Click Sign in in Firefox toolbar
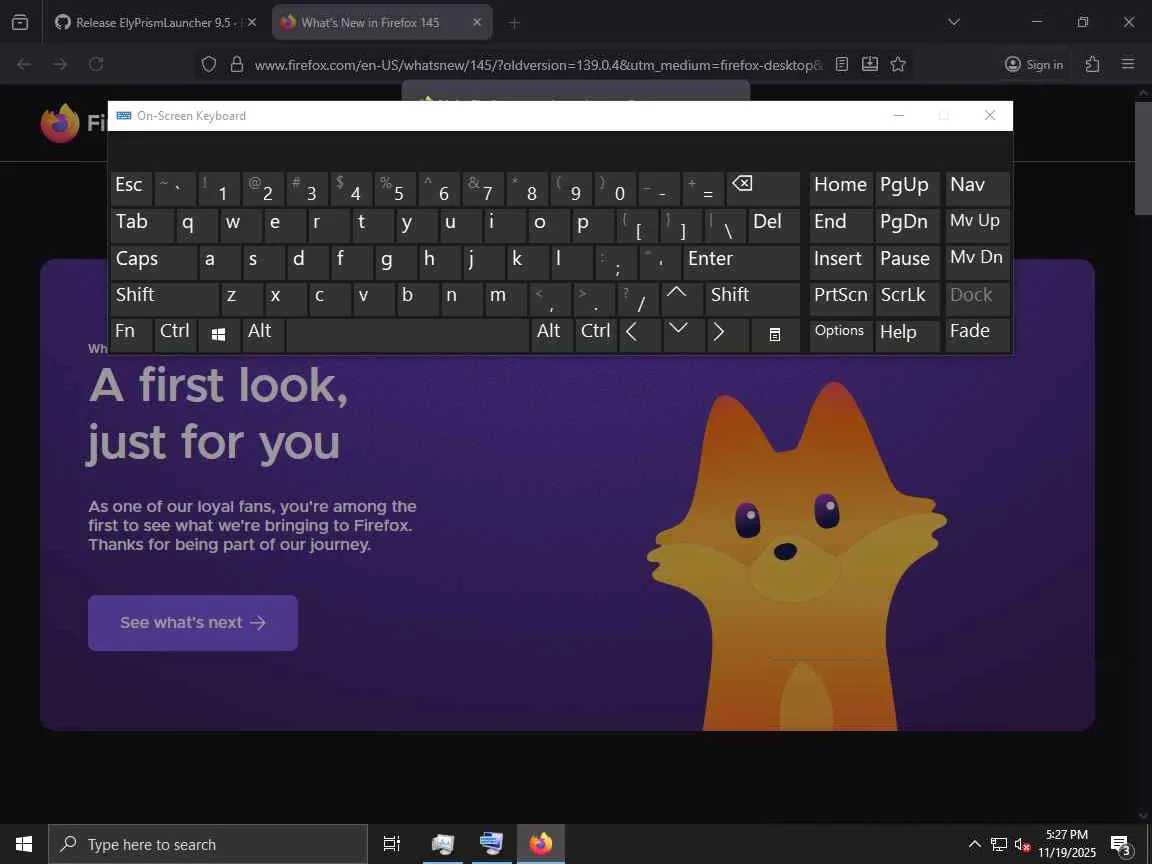Screen dimensions: 1152x864 1034,65
